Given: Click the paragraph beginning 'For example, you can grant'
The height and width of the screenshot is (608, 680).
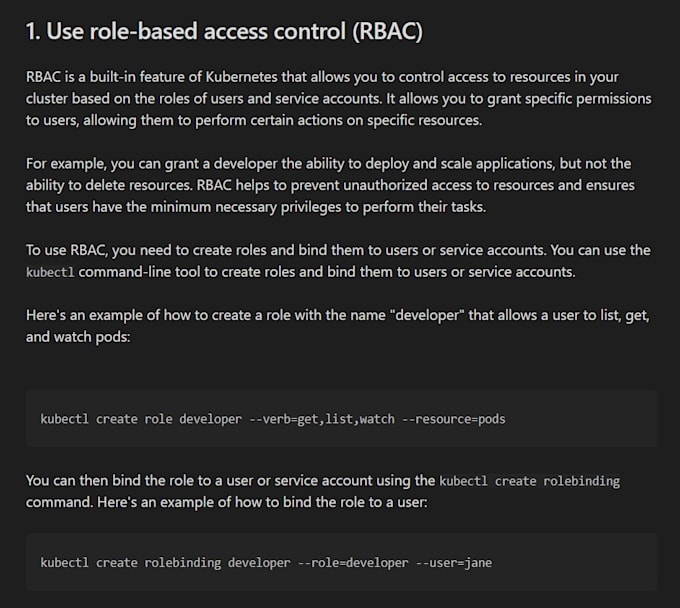Looking at the screenshot, I should tap(330, 185).
